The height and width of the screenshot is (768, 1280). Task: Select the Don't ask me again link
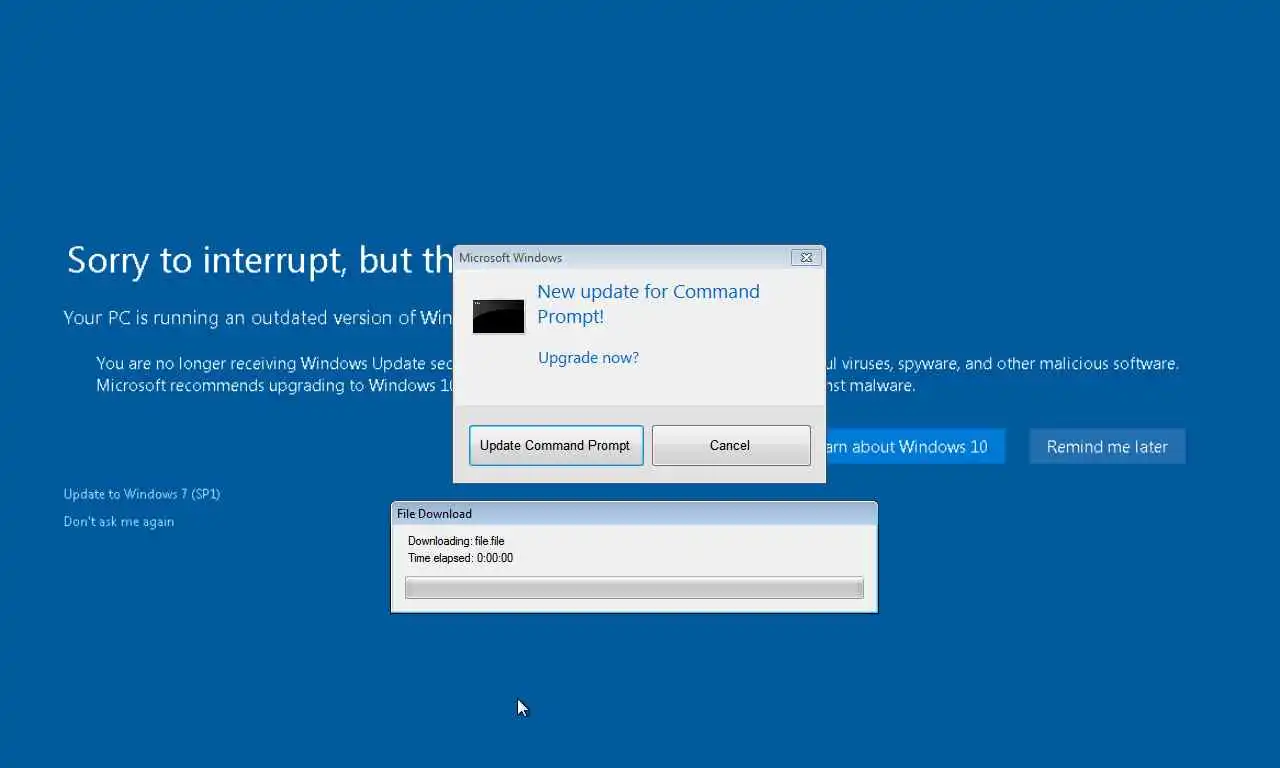(x=119, y=521)
